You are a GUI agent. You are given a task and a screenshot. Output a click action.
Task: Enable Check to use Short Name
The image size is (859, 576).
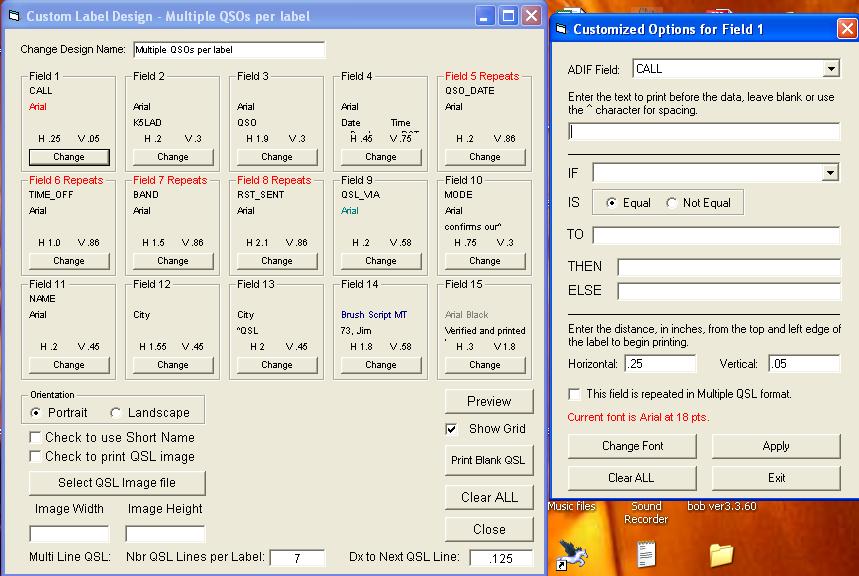click(35, 437)
